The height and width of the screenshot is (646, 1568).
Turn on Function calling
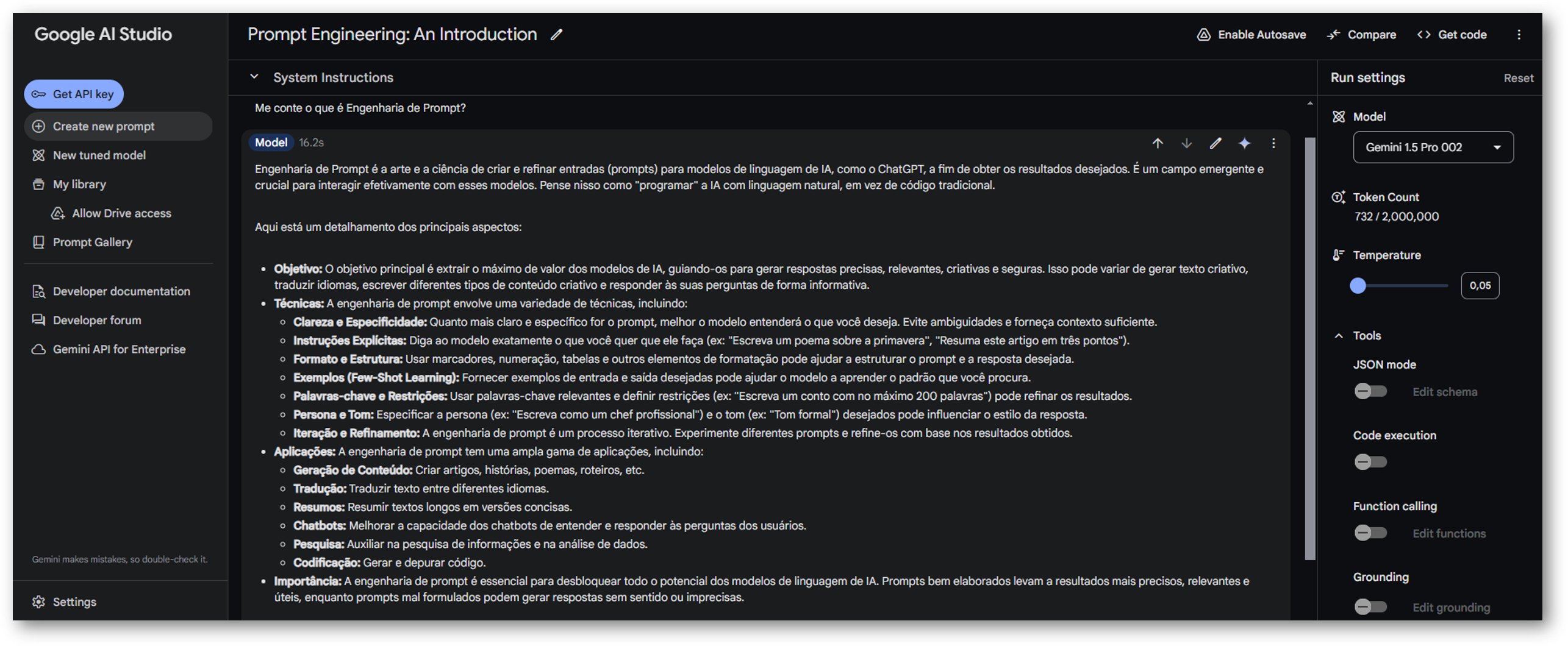1370,533
